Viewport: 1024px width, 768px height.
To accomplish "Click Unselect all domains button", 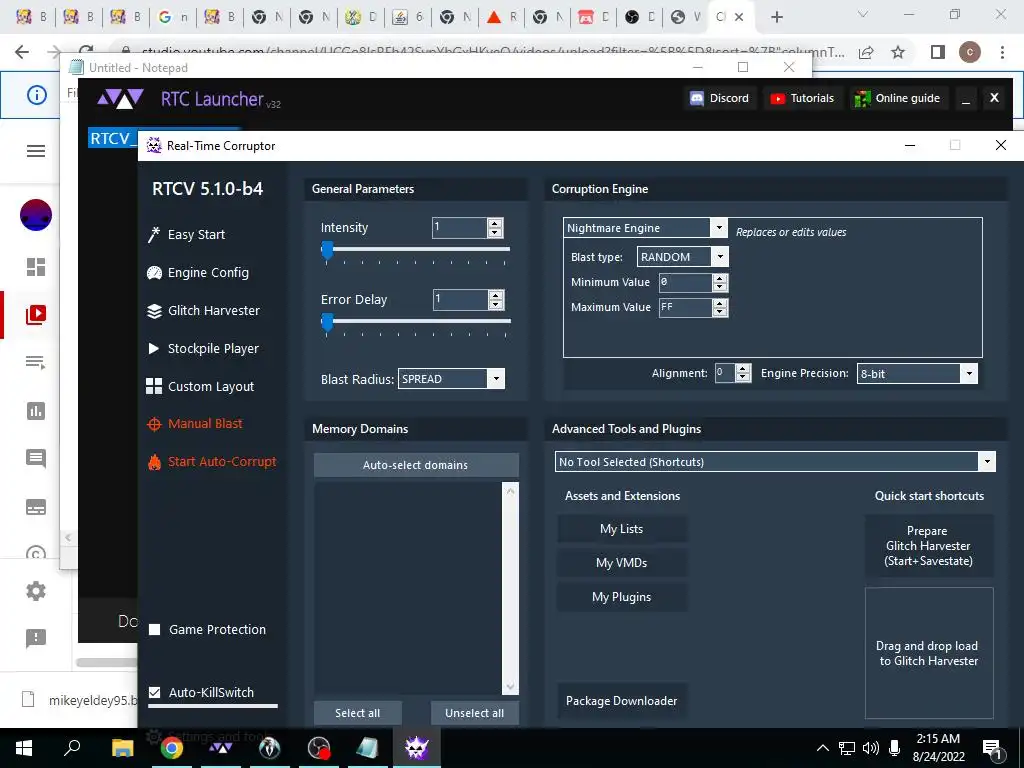I will 475,713.
